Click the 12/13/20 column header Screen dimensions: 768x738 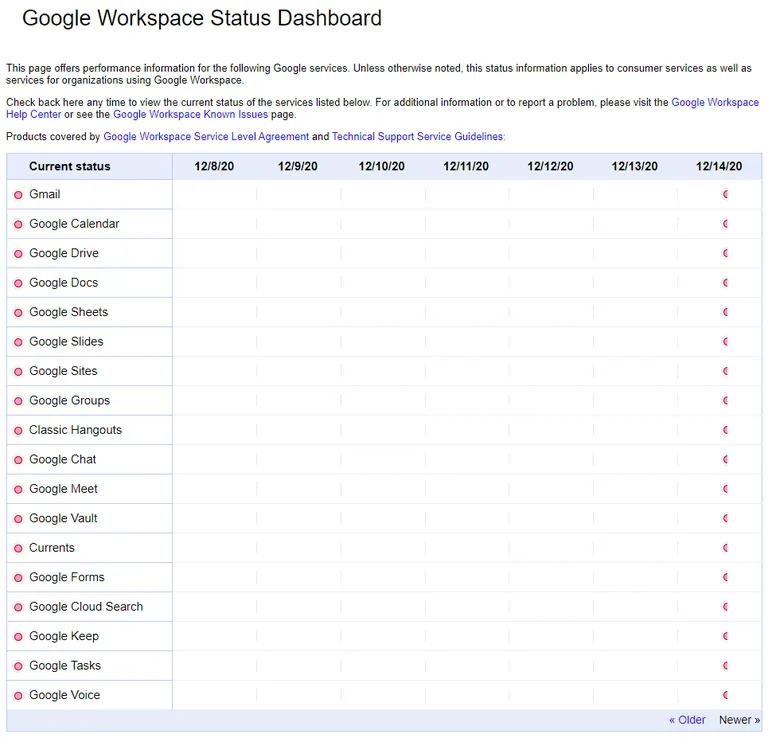point(634,167)
